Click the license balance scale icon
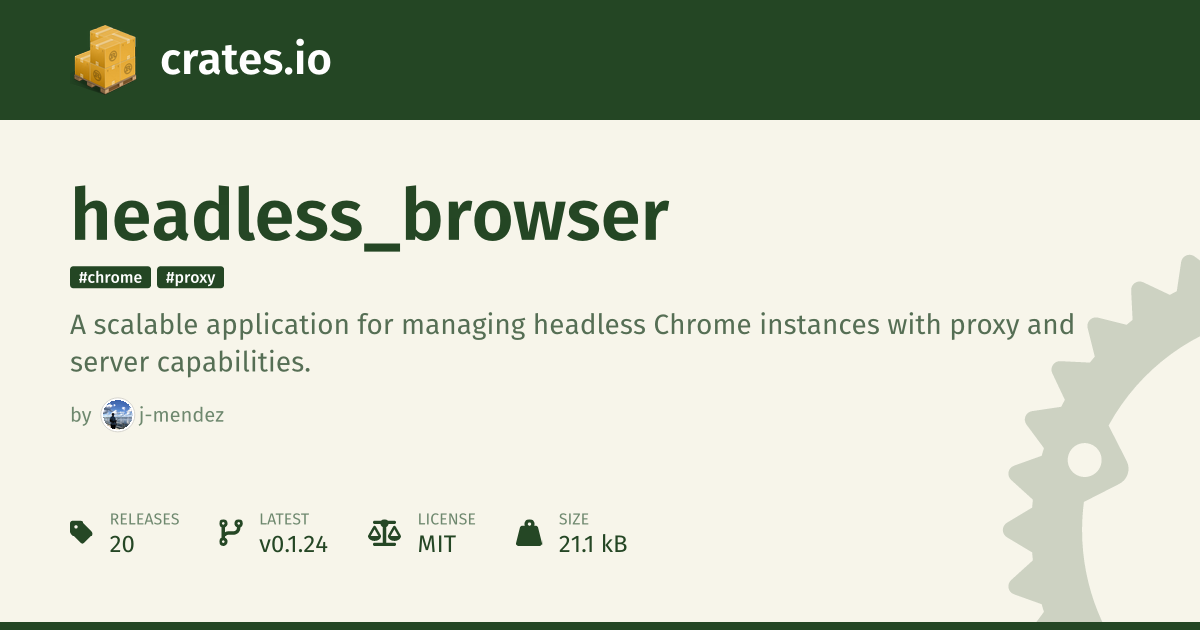Image resolution: width=1200 pixels, height=630 pixels. click(383, 532)
